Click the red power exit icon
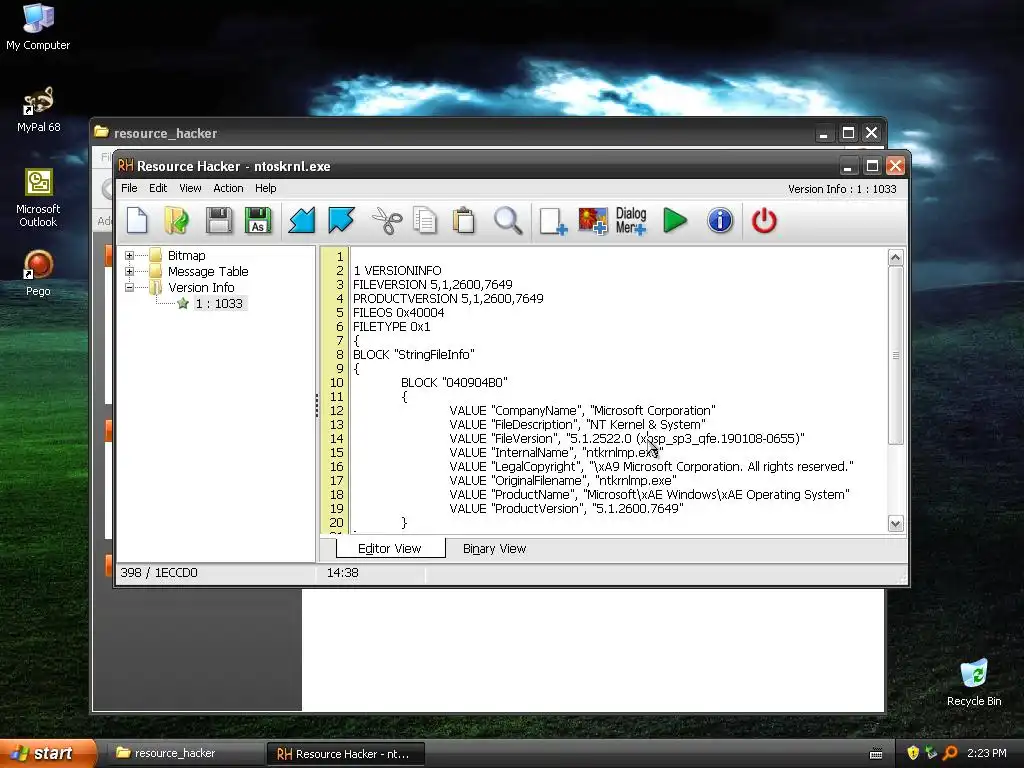The height and width of the screenshot is (768, 1024). click(x=764, y=221)
